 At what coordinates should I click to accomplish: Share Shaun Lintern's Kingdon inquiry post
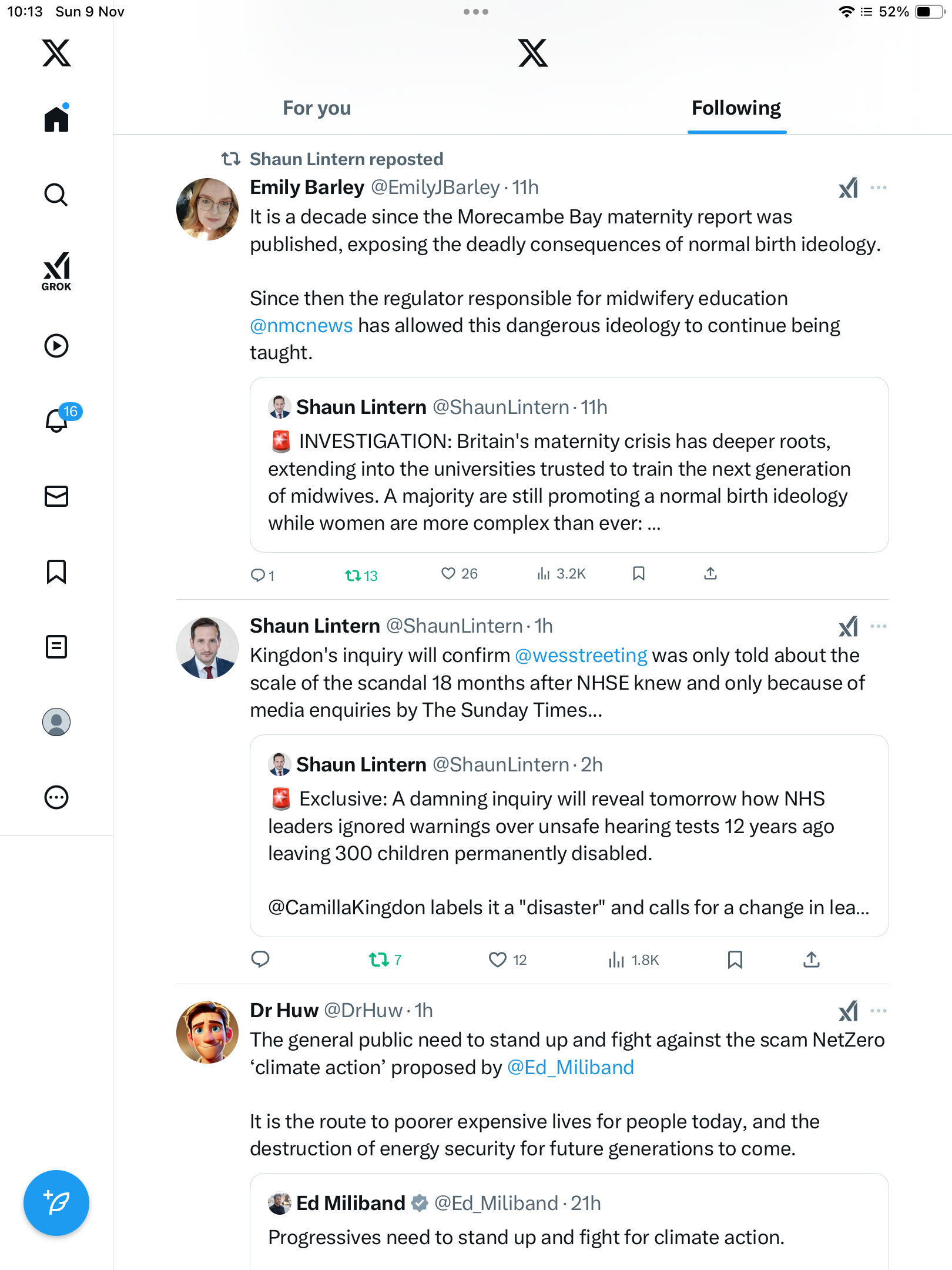[x=811, y=960]
